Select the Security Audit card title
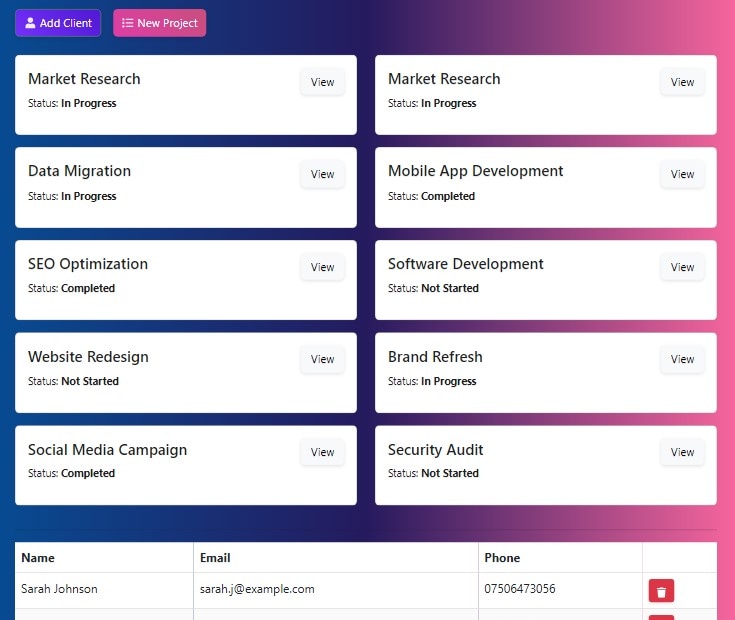 (x=435, y=450)
